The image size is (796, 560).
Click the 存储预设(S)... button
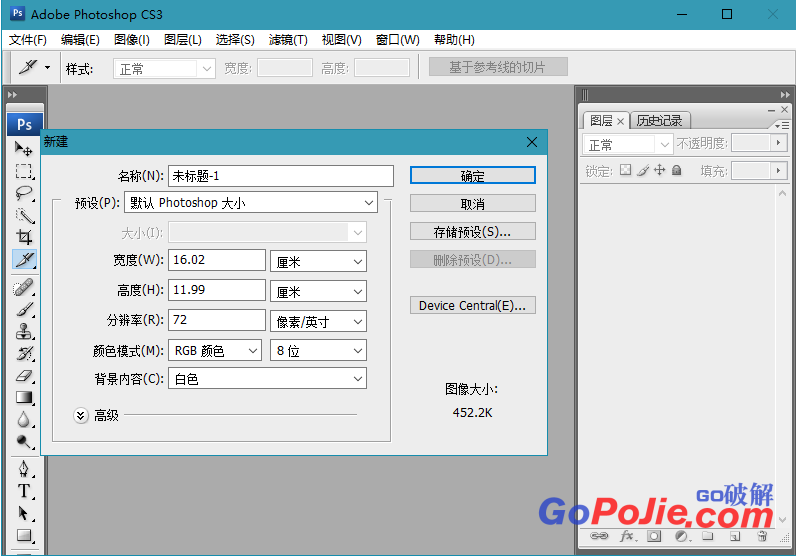tap(473, 232)
